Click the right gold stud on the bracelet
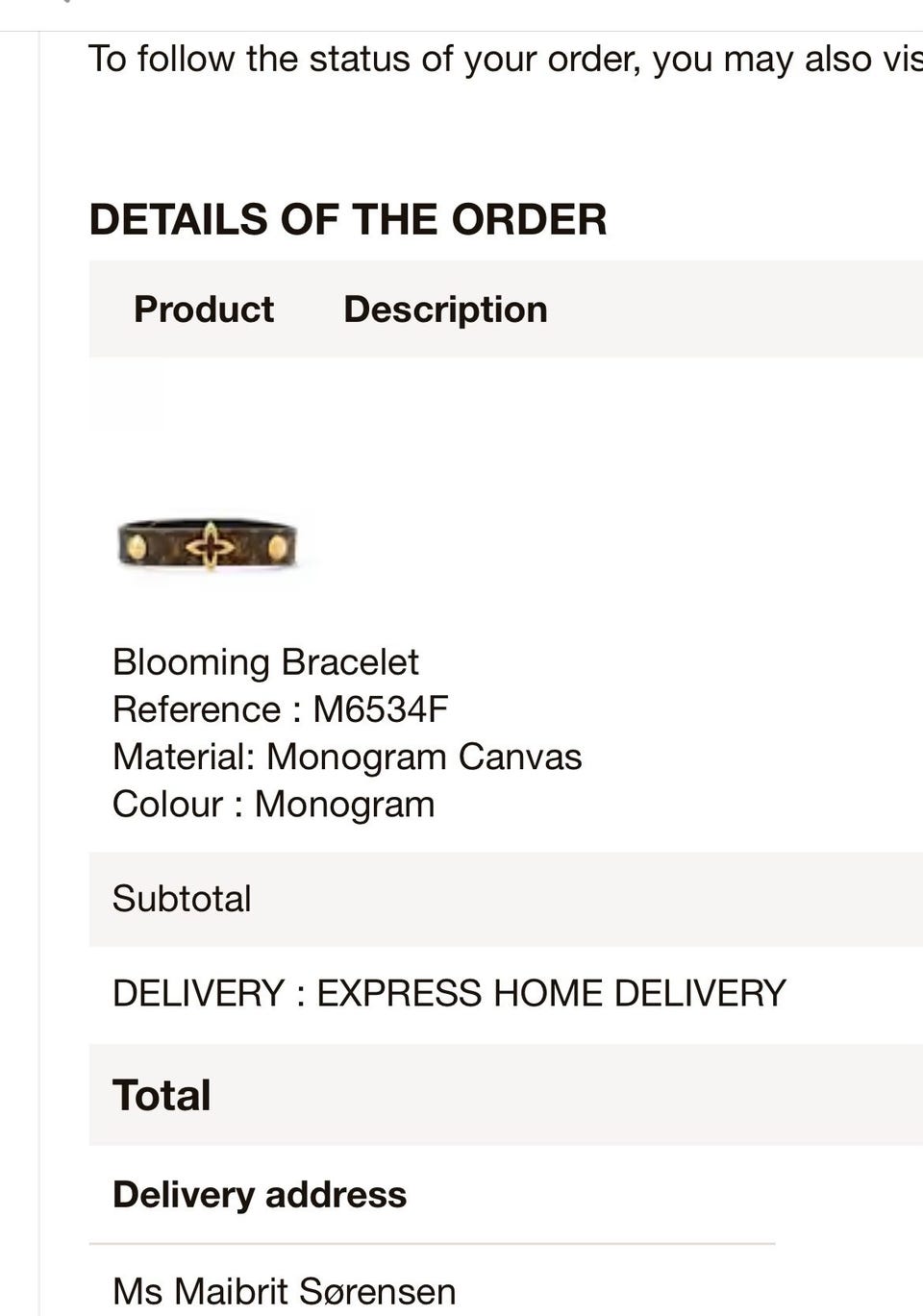Viewport: 923px width, 1316px height. pyautogui.click(x=278, y=547)
